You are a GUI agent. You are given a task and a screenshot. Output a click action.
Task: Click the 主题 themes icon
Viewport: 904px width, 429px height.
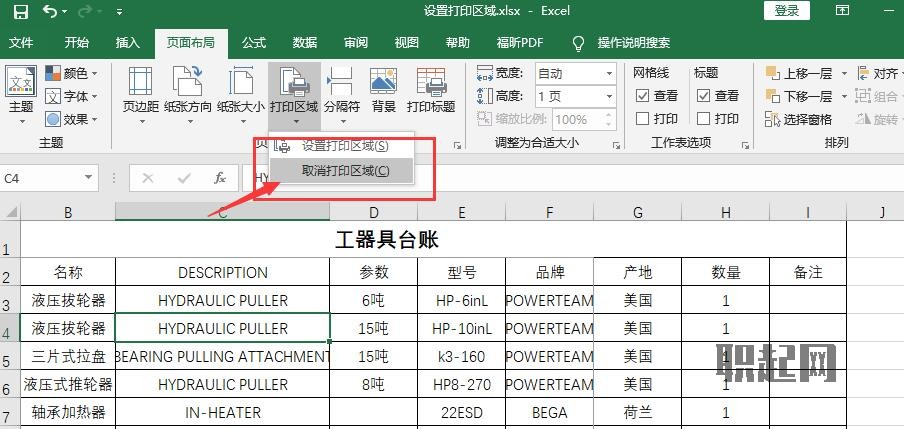[x=21, y=82]
